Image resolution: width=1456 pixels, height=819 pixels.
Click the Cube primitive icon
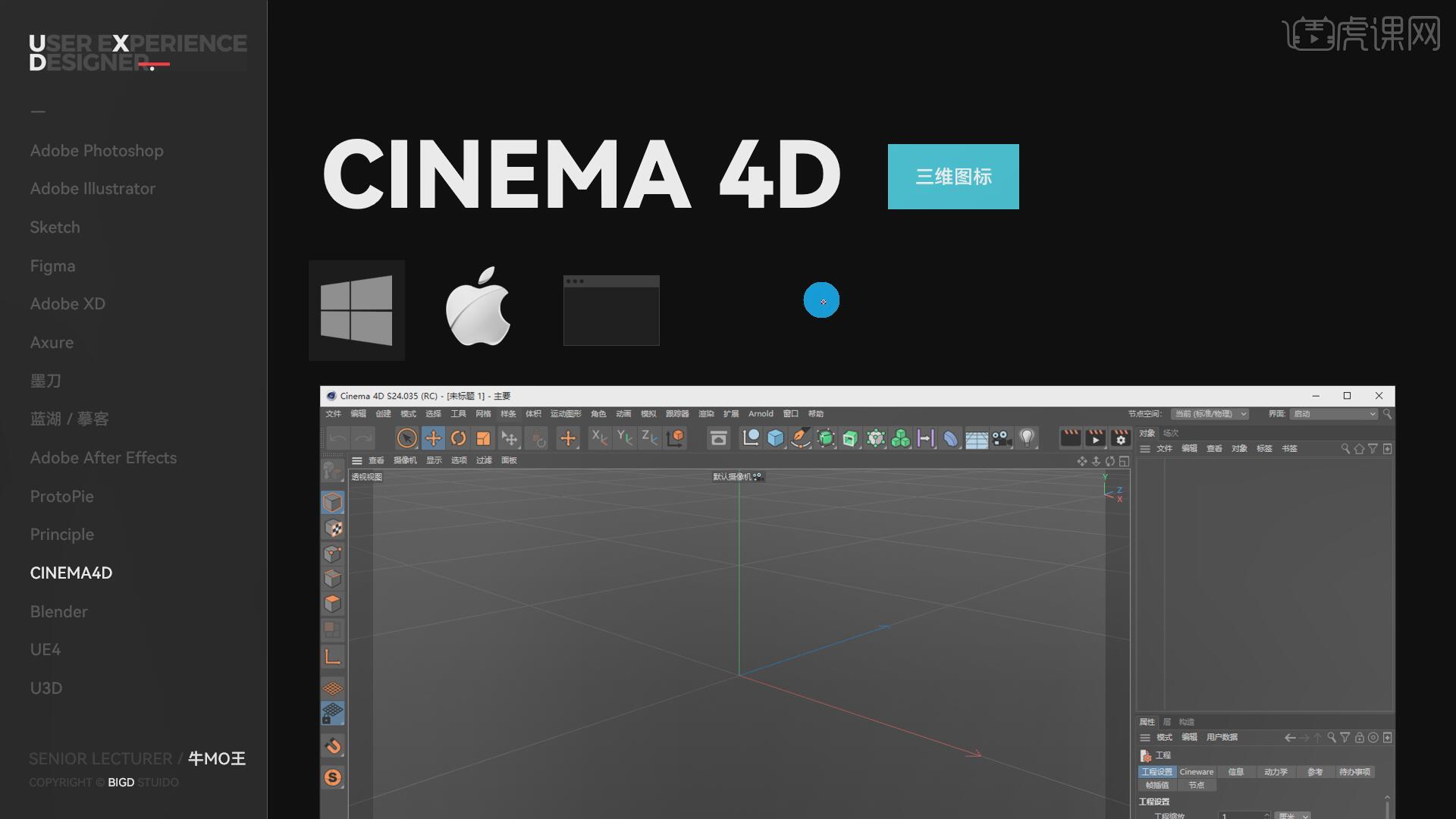point(775,438)
